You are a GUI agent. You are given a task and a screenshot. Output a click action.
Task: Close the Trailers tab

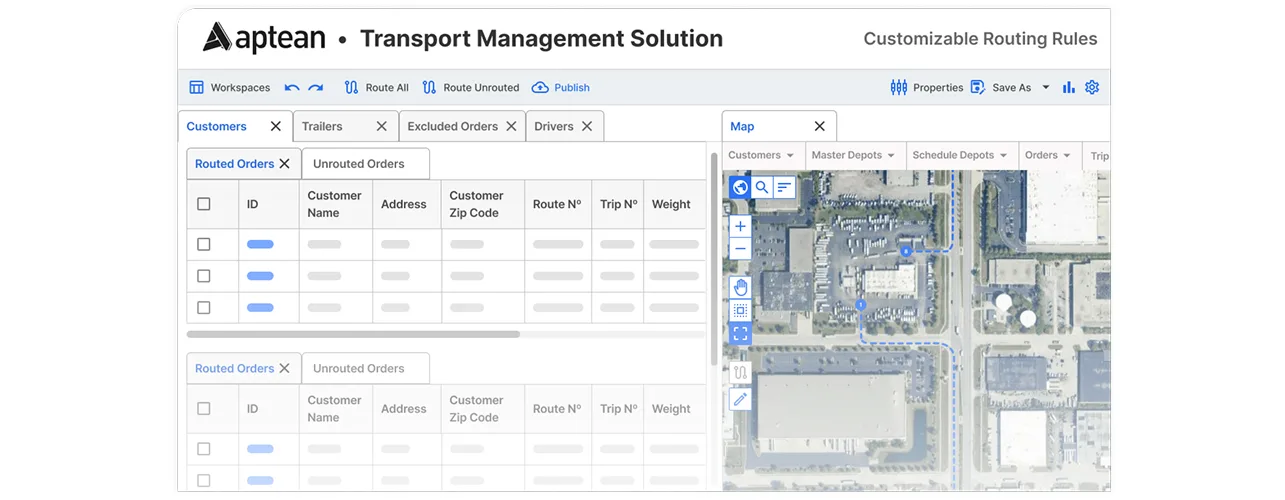point(381,127)
